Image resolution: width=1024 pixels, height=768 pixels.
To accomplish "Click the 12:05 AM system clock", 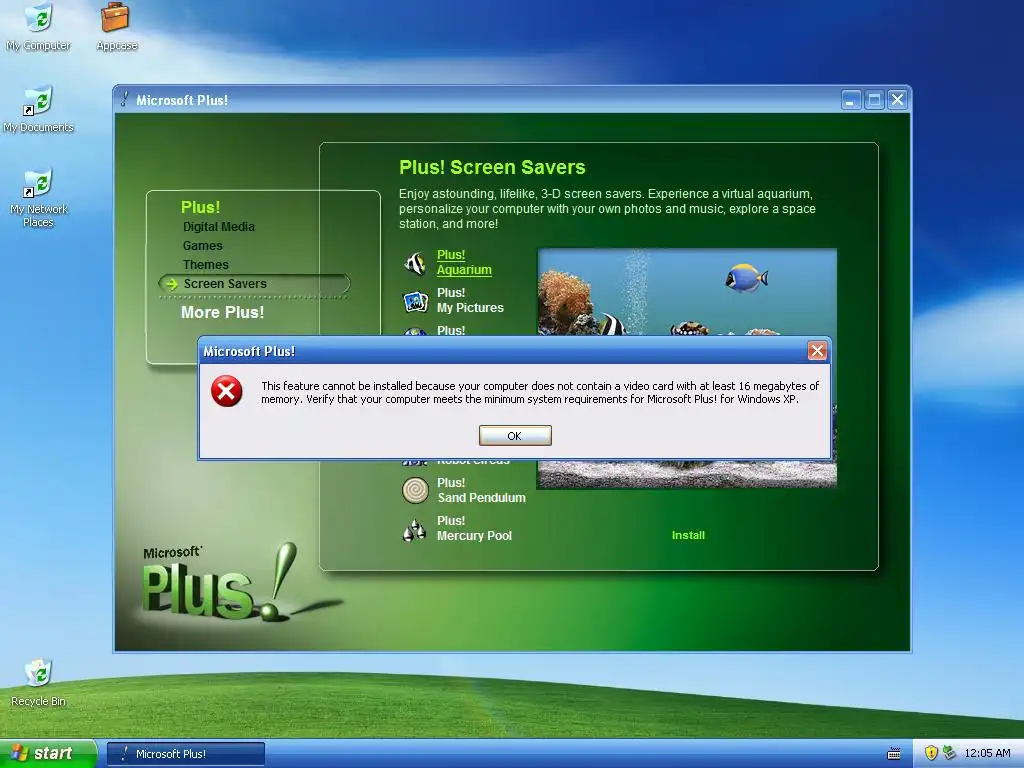I will coord(987,753).
